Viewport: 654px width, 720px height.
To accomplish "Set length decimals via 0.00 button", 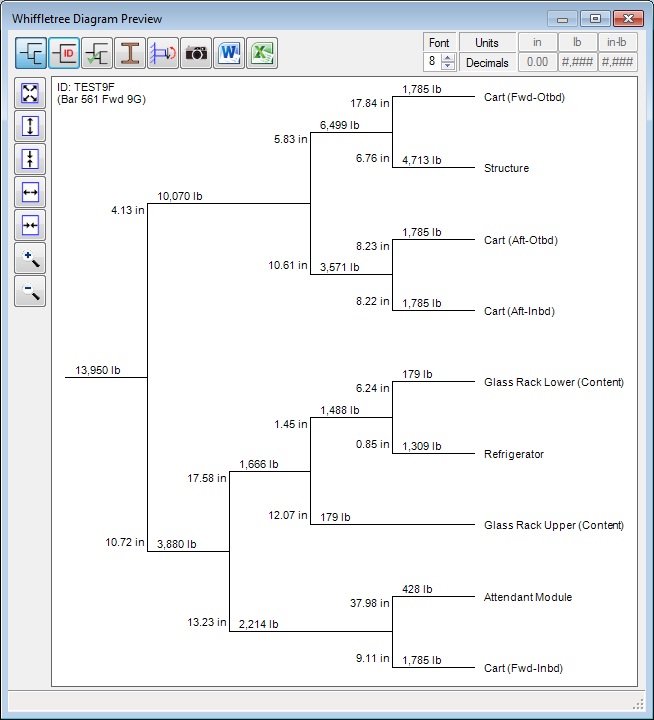I will pyautogui.click(x=537, y=62).
